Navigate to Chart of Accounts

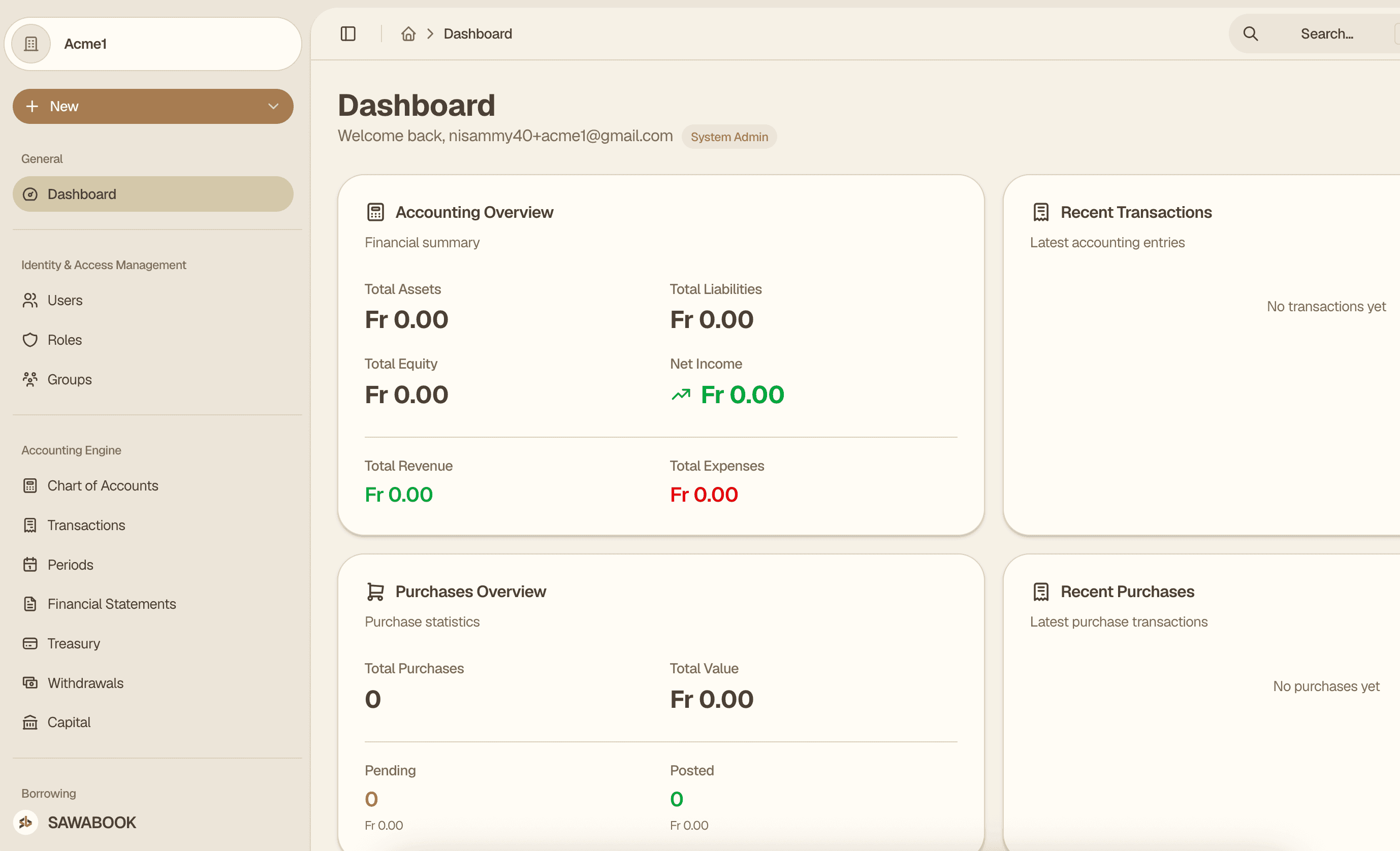tap(153, 486)
